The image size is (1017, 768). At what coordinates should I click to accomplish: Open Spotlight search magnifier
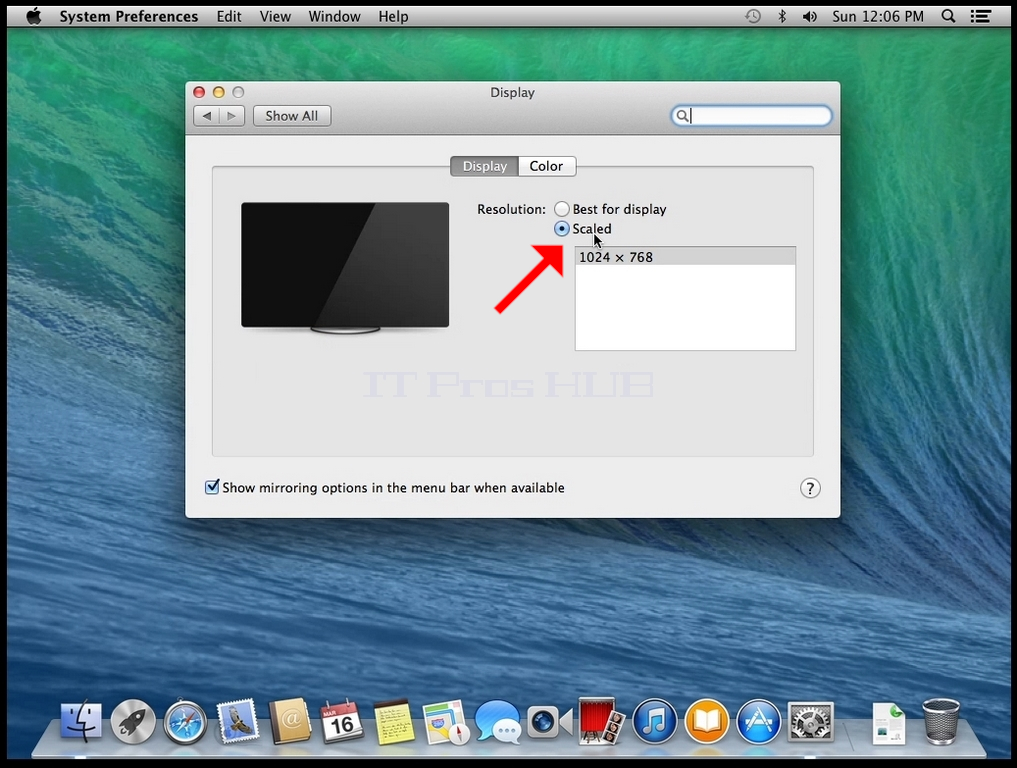(948, 16)
